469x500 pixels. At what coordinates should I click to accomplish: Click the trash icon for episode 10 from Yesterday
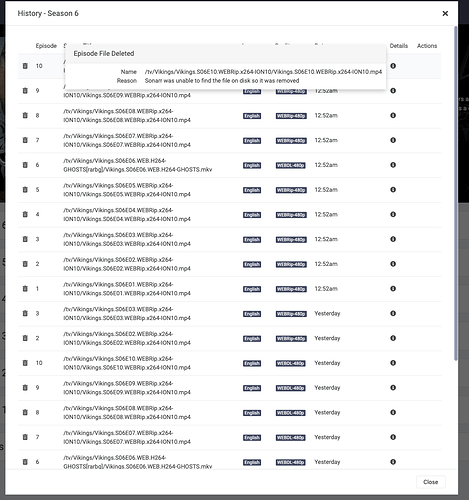click(25, 363)
